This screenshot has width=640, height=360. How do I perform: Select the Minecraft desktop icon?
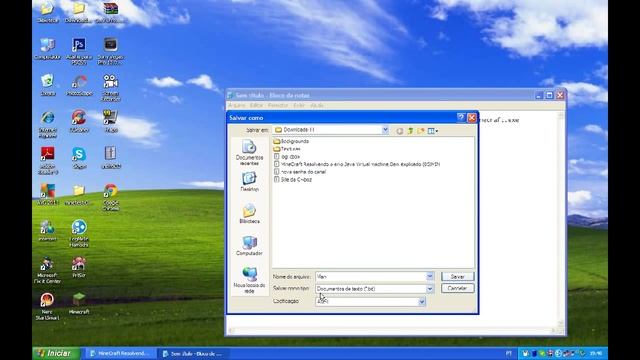pos(79,303)
